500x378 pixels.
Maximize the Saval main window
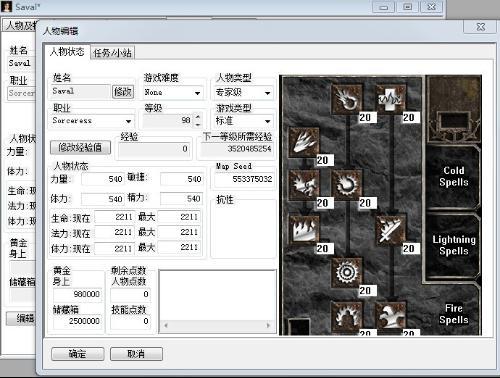407,7
